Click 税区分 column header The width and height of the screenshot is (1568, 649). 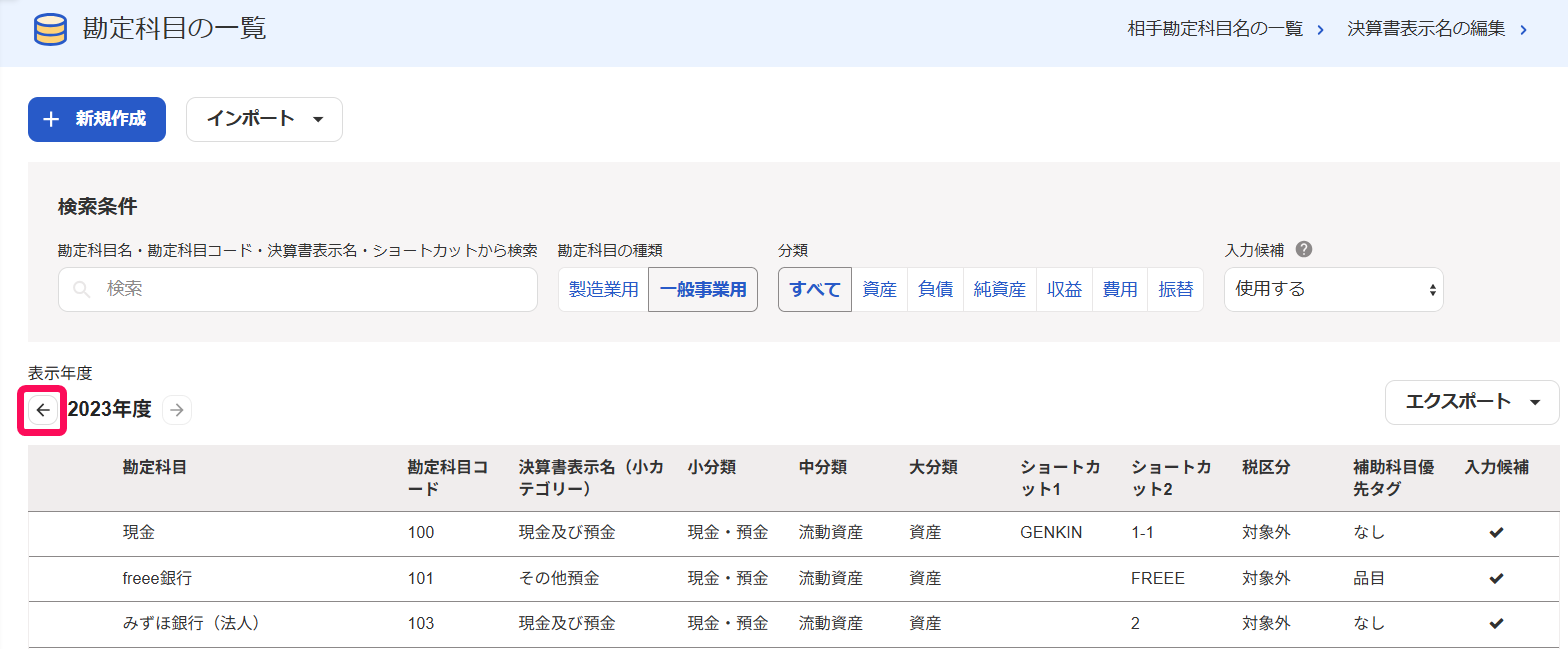tap(1267, 467)
